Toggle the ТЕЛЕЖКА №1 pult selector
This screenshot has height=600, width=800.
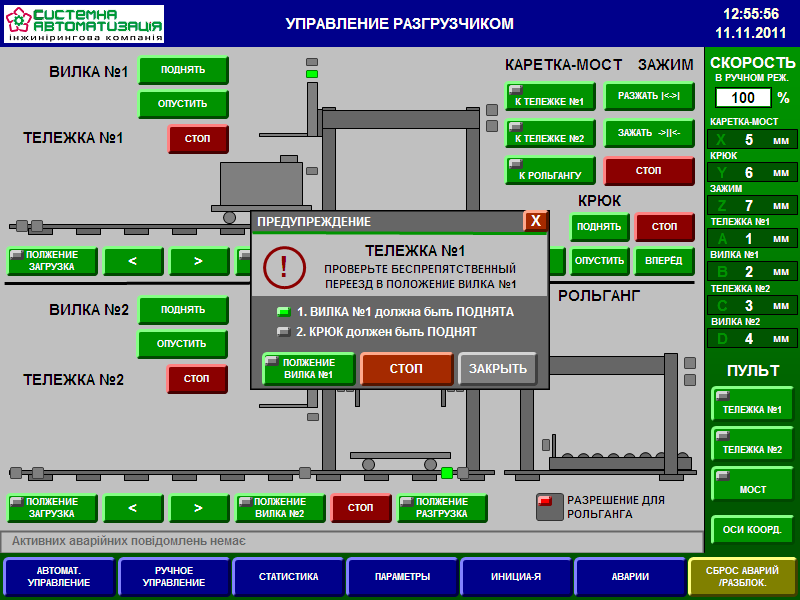(x=752, y=404)
